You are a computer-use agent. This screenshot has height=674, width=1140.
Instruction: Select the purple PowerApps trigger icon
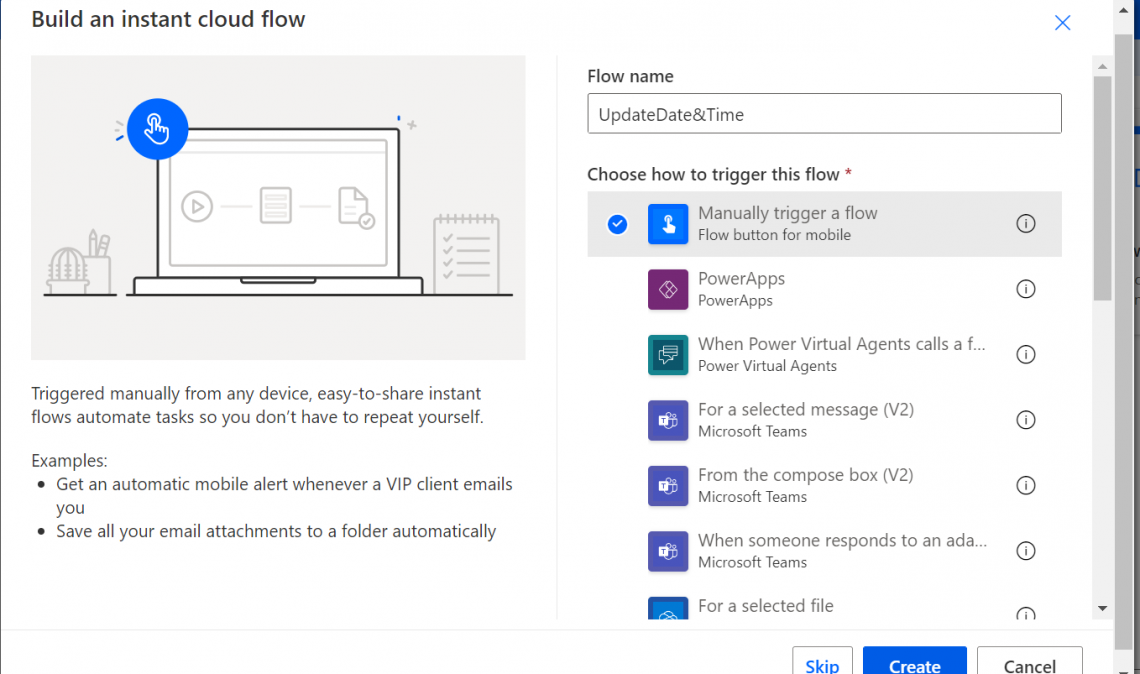pos(668,289)
